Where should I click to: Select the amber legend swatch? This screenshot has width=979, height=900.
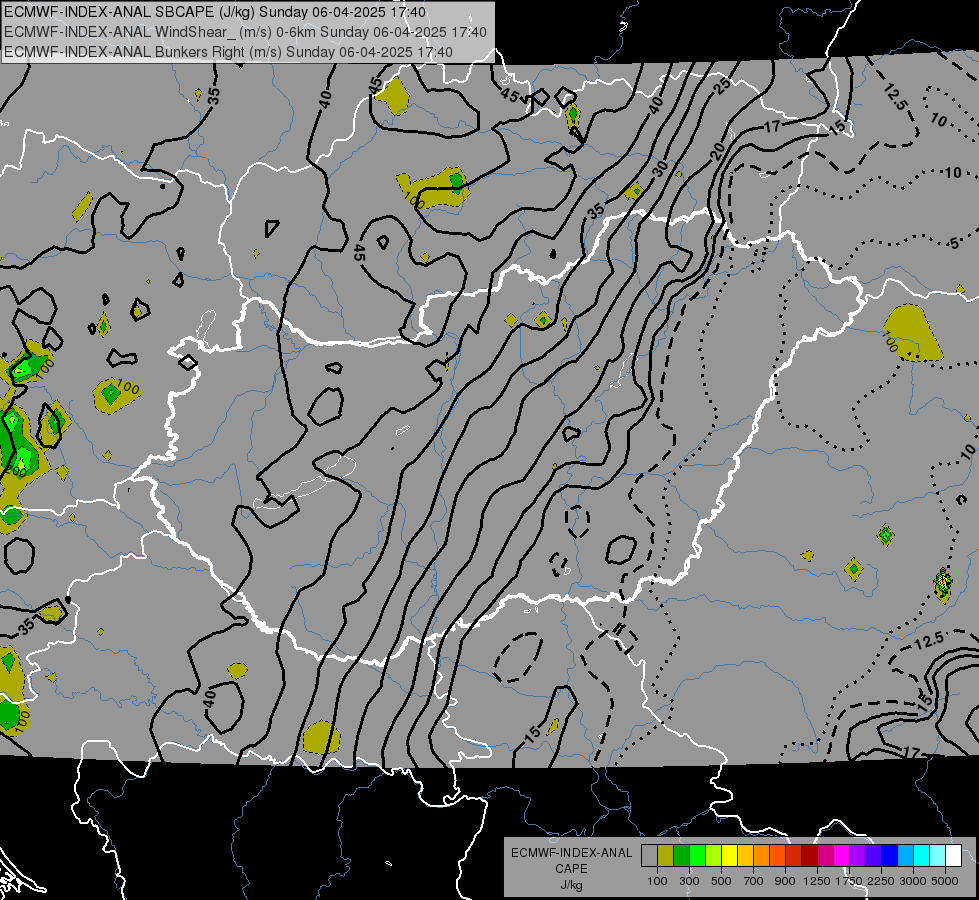tap(745, 855)
